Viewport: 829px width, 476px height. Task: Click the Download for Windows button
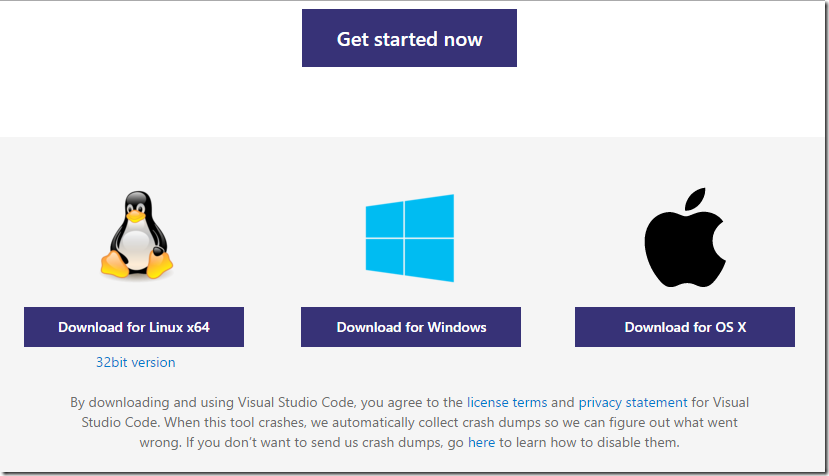pos(411,327)
